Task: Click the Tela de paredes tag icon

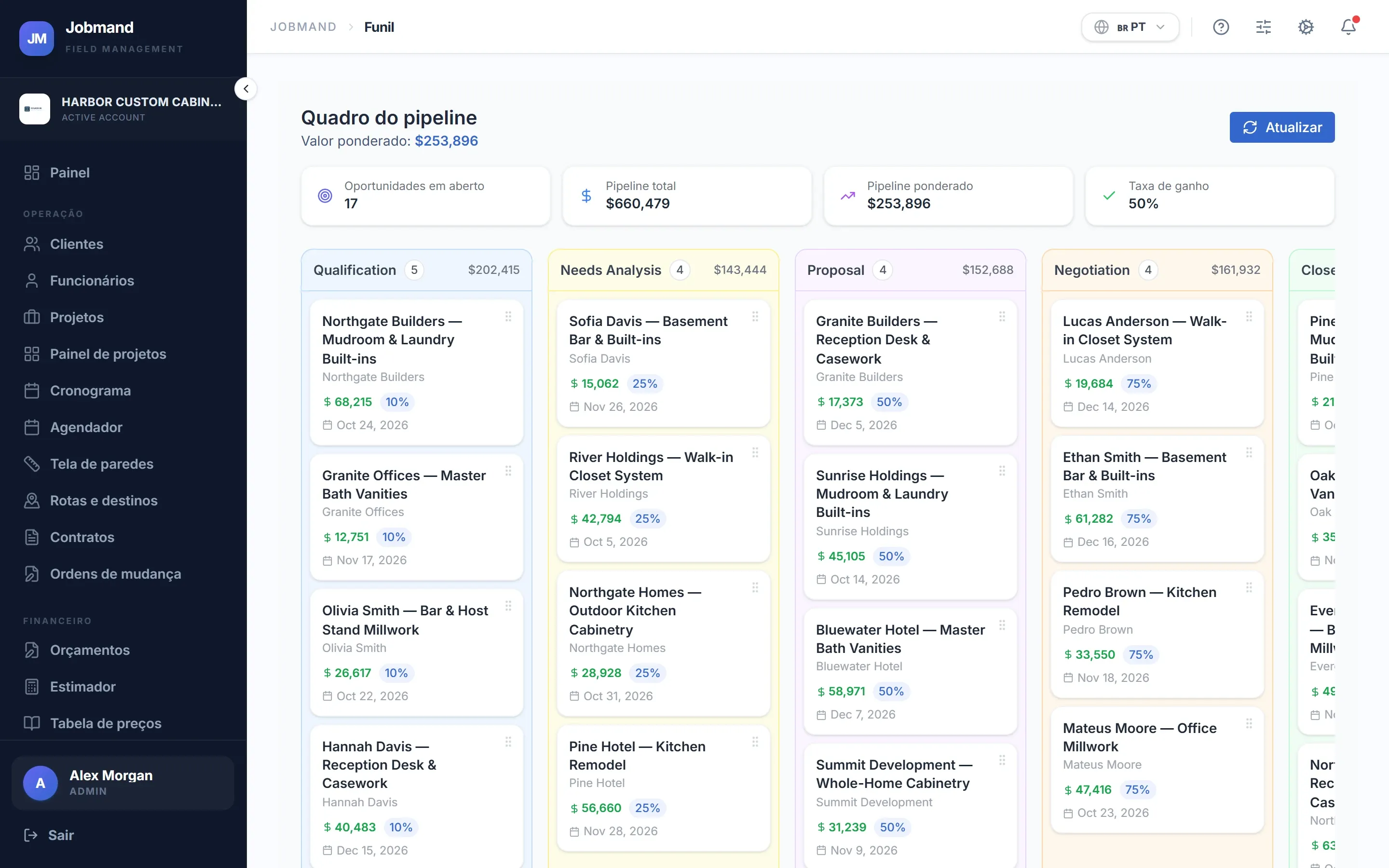Action: coord(31,464)
